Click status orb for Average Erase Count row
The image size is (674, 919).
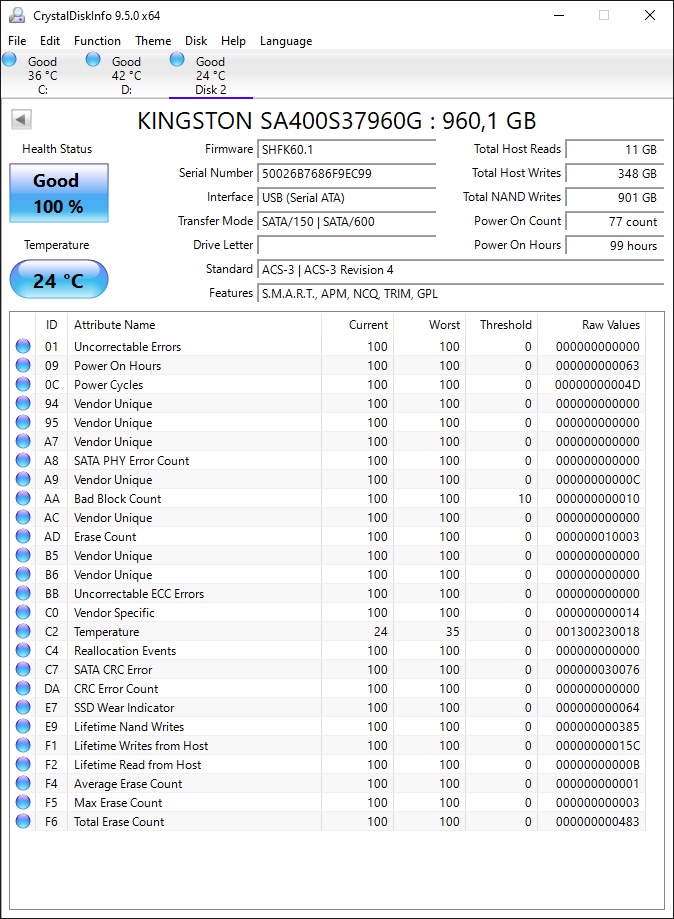pos(23,784)
